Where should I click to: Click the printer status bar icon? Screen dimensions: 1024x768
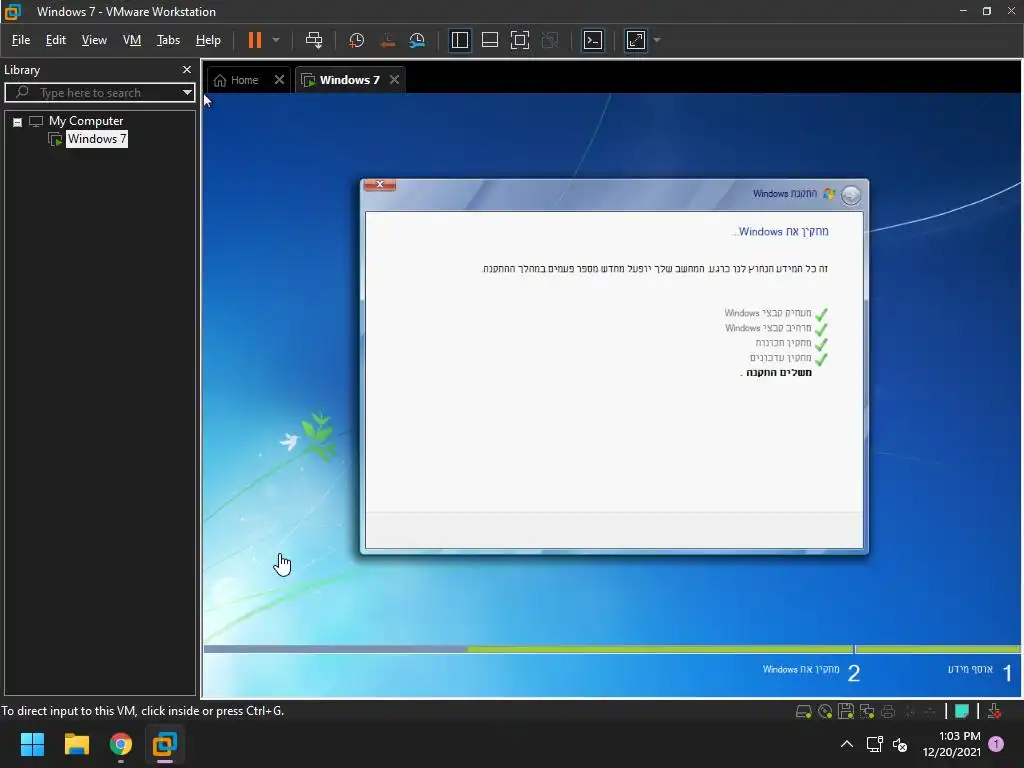(x=888, y=712)
